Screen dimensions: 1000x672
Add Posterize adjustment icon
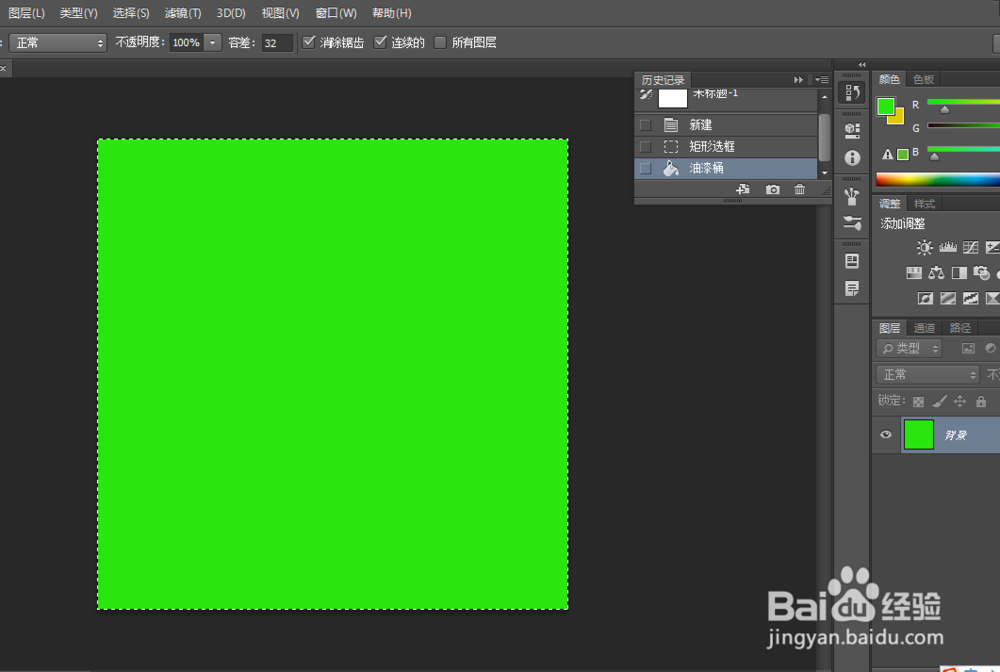point(948,298)
